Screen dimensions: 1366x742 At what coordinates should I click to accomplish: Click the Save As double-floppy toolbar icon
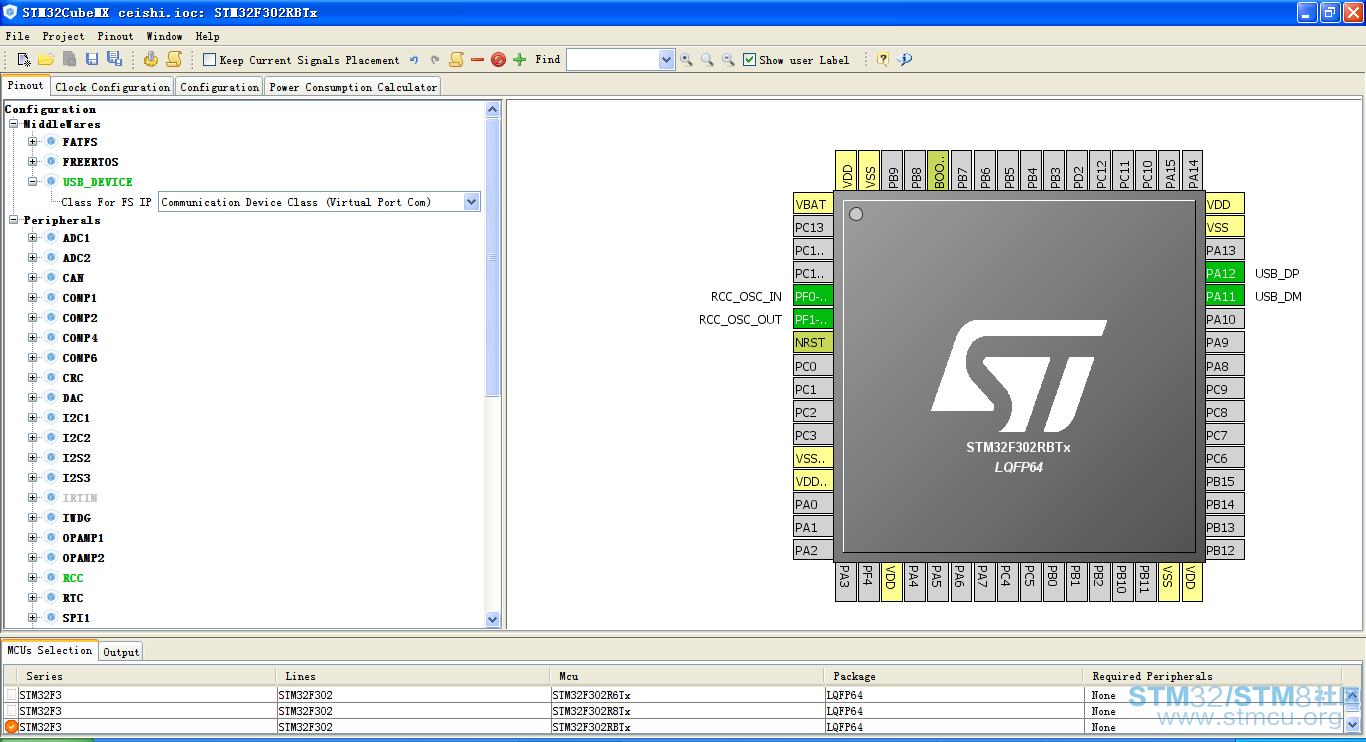pyautogui.click(x=114, y=60)
